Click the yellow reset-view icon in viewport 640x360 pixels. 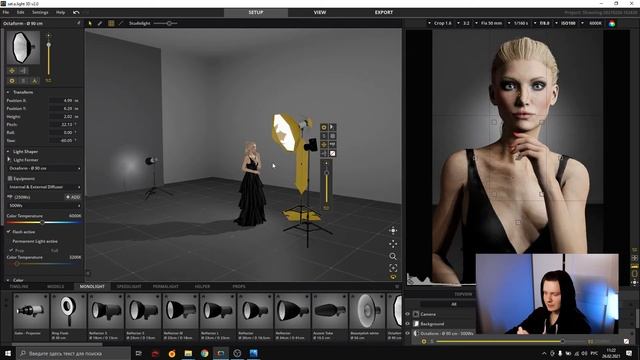(x=393, y=277)
